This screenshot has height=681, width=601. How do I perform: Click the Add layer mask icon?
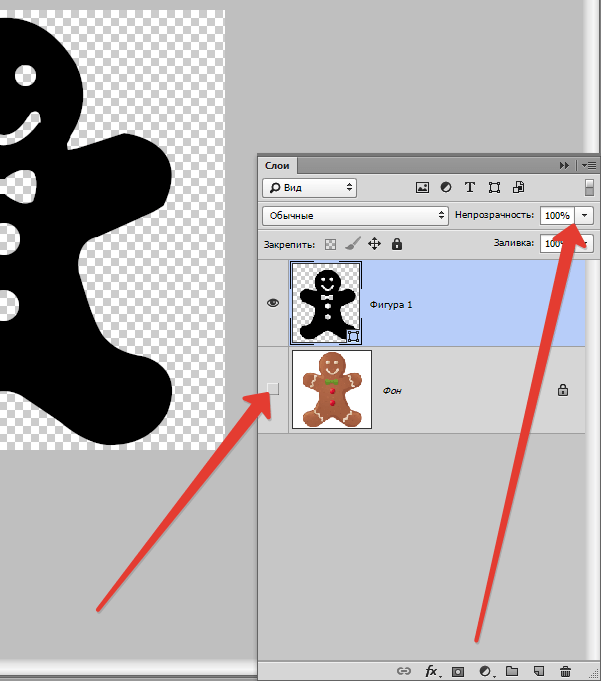coord(458,671)
